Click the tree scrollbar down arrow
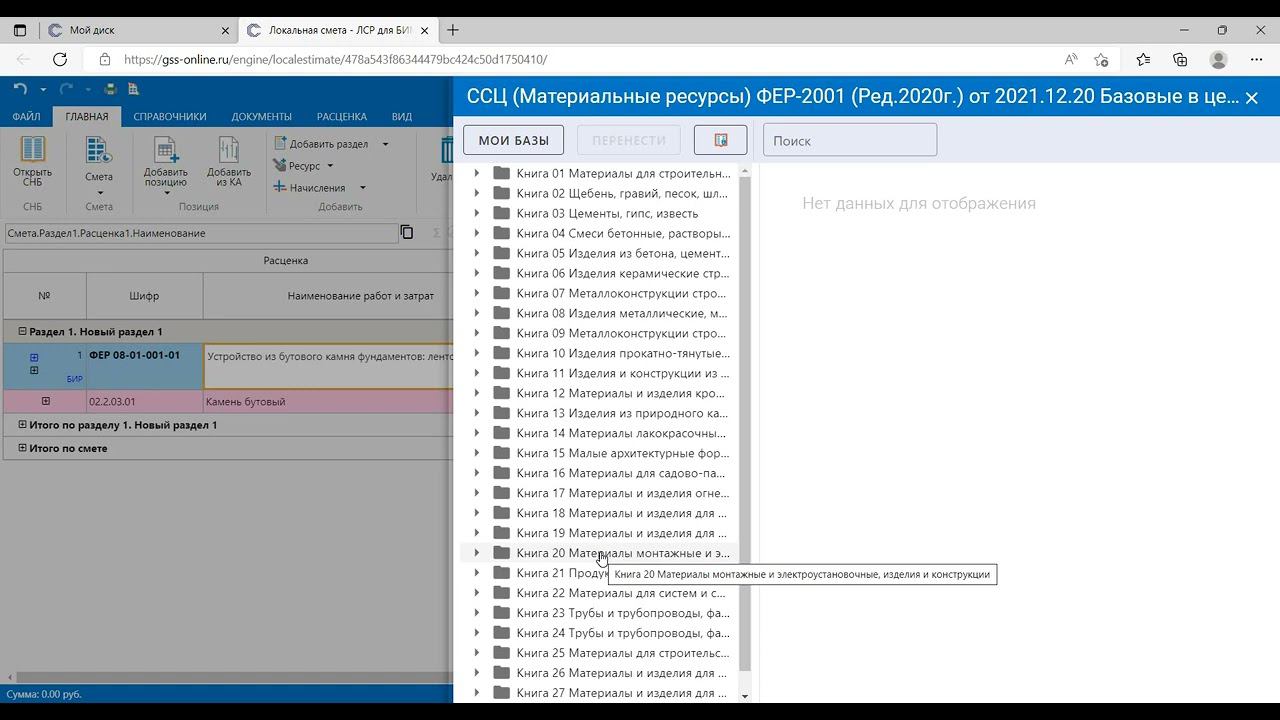The height and width of the screenshot is (720, 1280). coord(745,695)
